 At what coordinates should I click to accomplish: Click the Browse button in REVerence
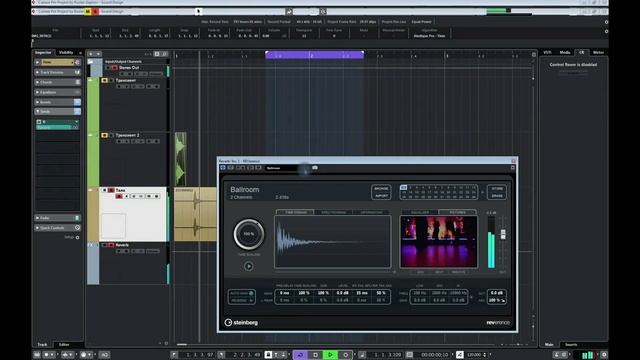point(381,189)
